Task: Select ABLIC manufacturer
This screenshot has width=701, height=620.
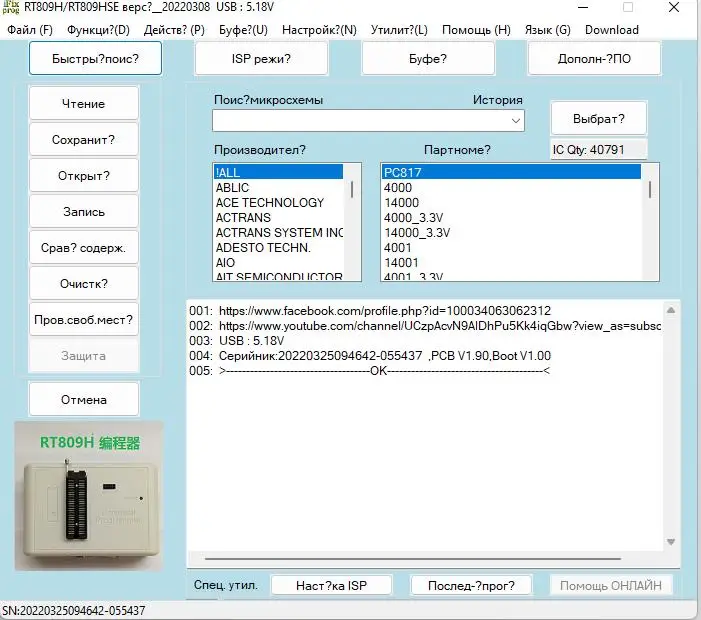Action: tap(278, 188)
